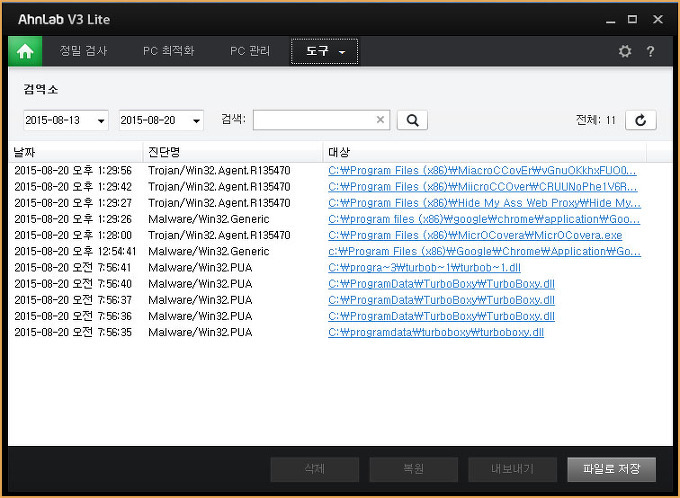Select the row dated 오후 1:29:26
The image size is (680, 498).
click(340, 219)
